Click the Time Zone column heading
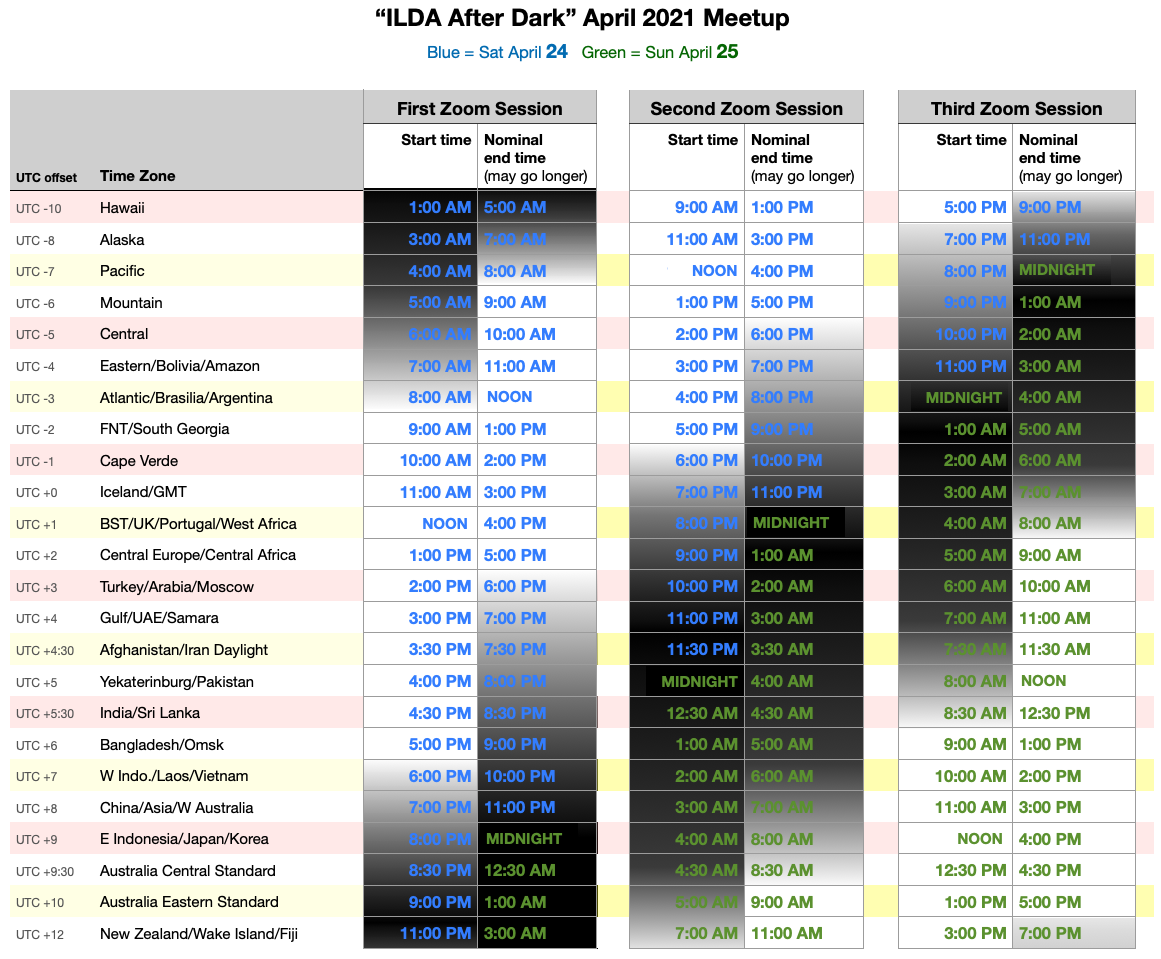Screen dimensions: 1161x959 (x=137, y=176)
